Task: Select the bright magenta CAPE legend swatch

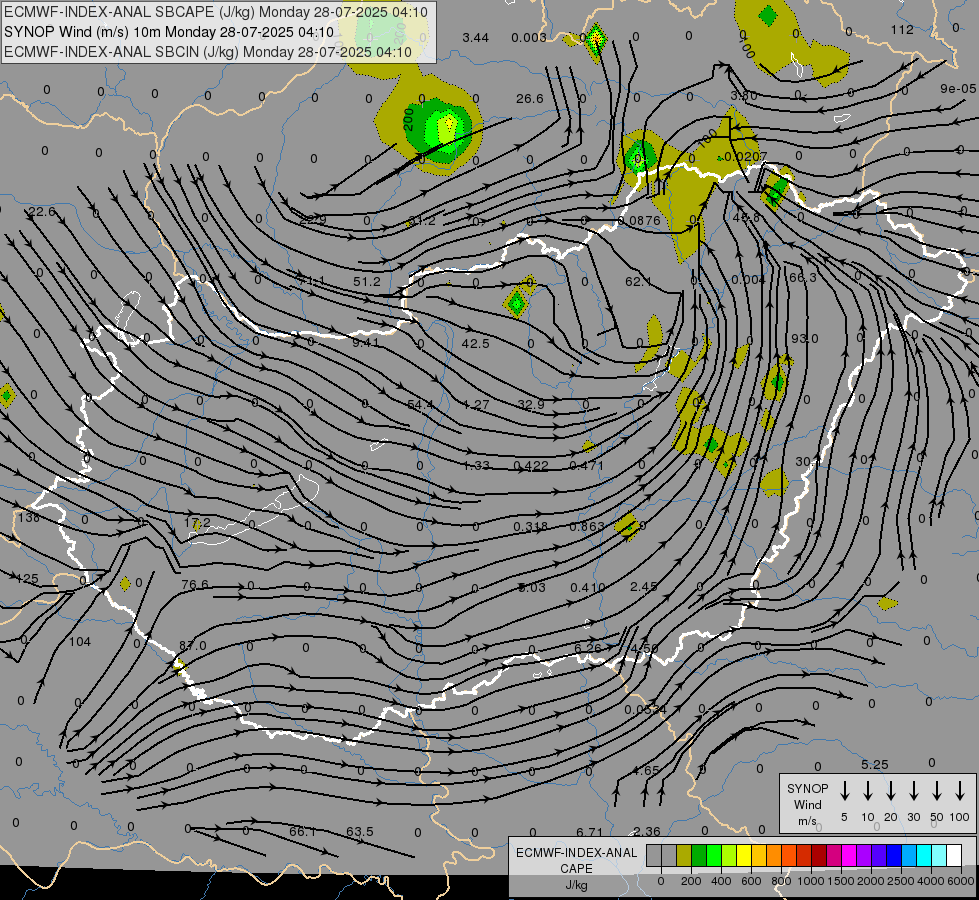Action: click(849, 856)
